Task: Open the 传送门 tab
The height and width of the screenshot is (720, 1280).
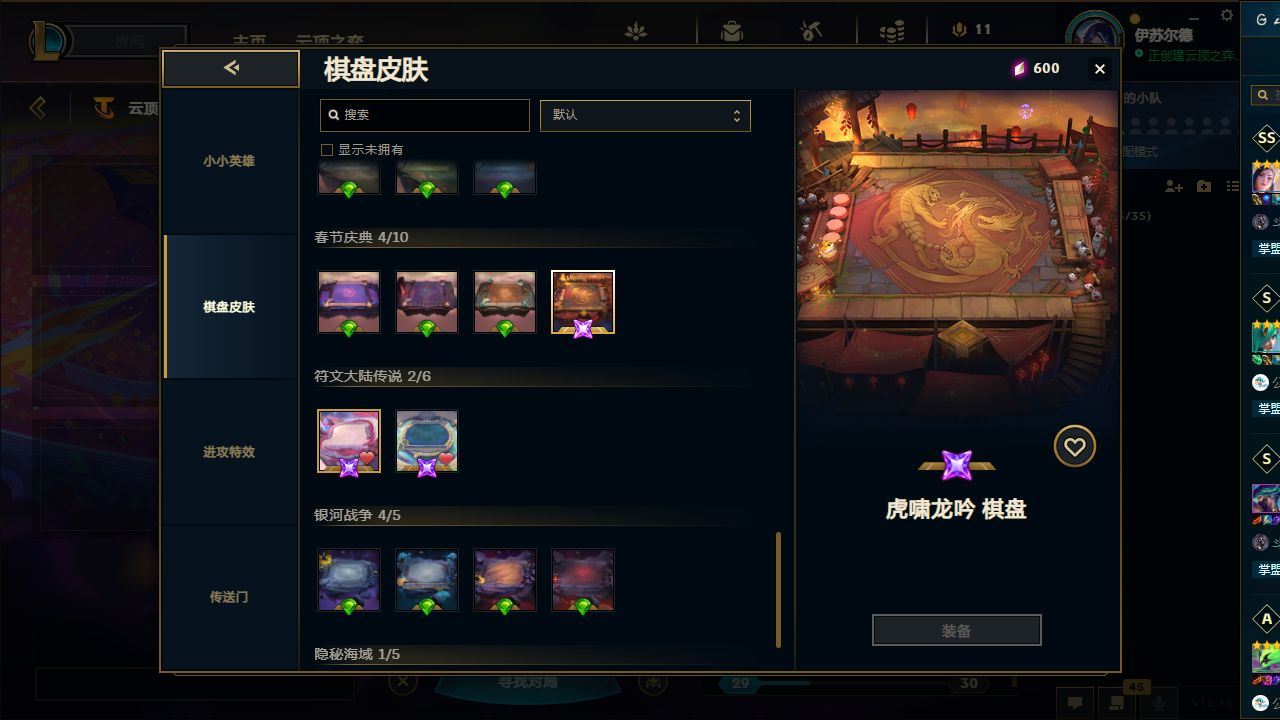Action: 229,597
